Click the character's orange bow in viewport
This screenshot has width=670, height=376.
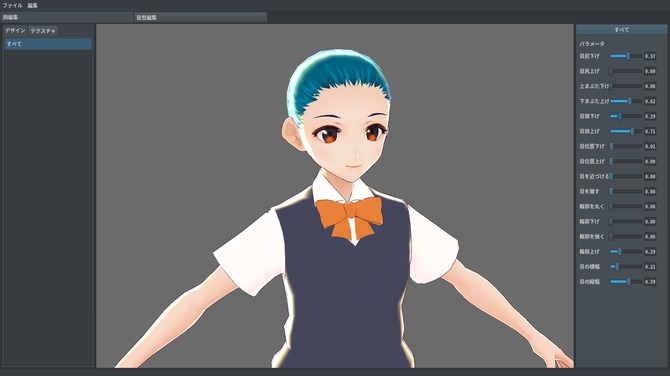tap(350, 217)
